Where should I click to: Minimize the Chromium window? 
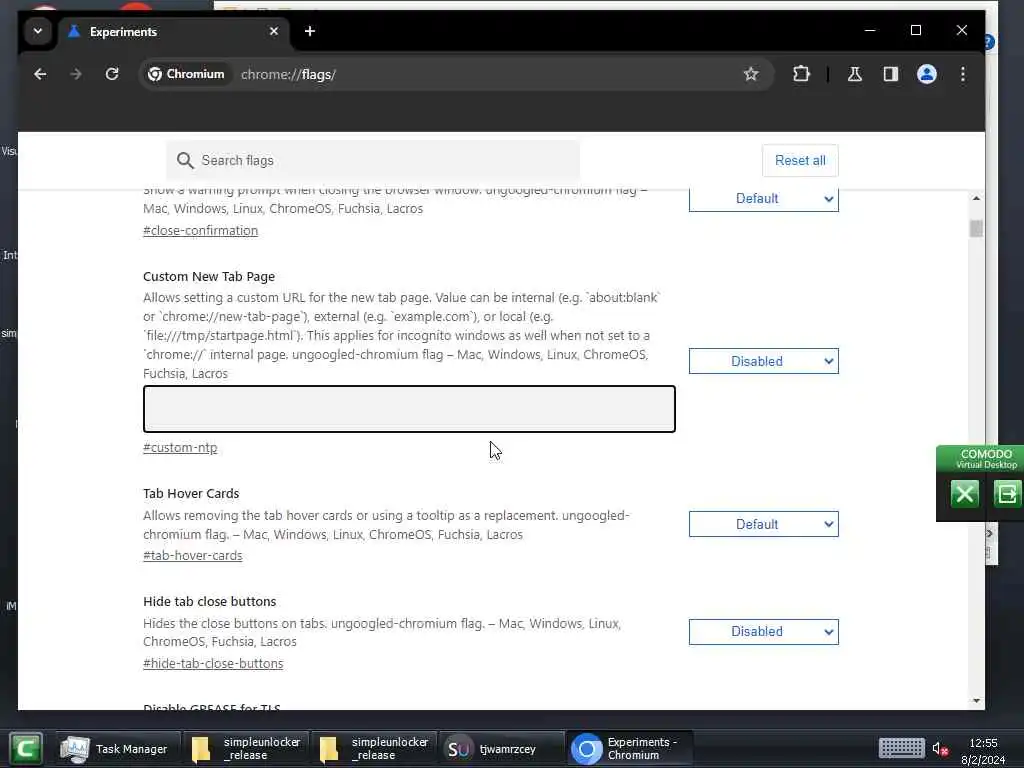coord(870,31)
